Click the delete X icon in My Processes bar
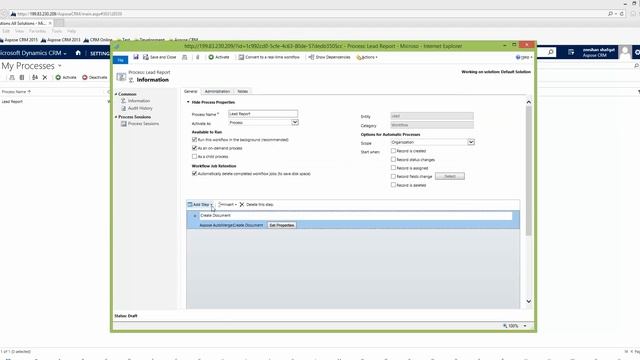The image size is (640, 360). pyautogui.click(x=45, y=77)
